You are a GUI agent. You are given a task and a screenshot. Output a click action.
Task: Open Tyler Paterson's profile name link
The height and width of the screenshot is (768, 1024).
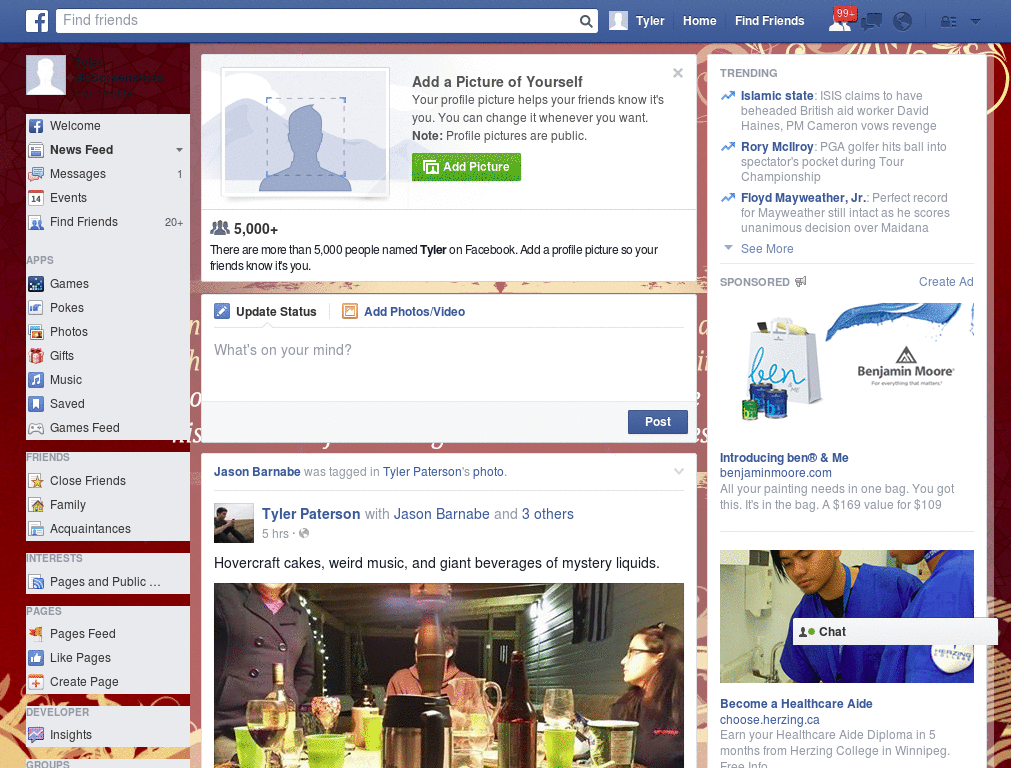[x=311, y=514]
